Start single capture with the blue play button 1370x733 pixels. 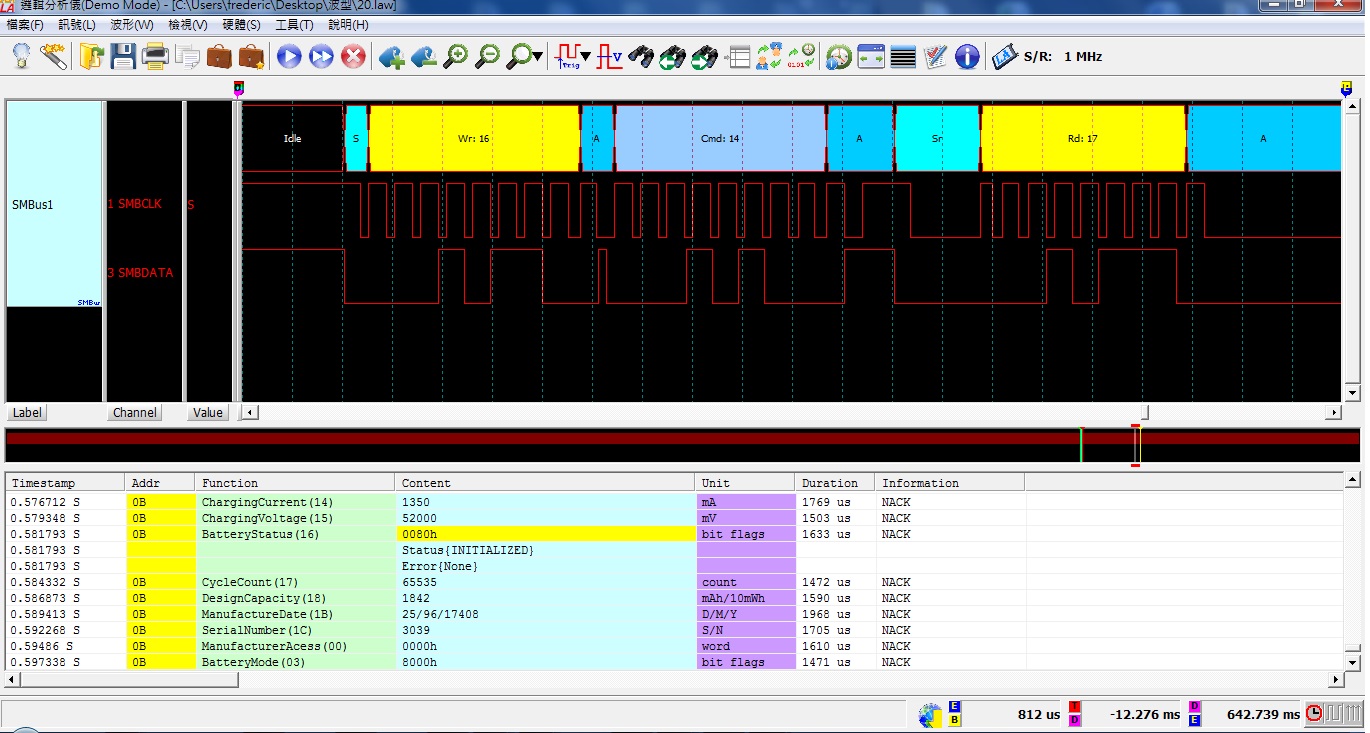(x=289, y=56)
